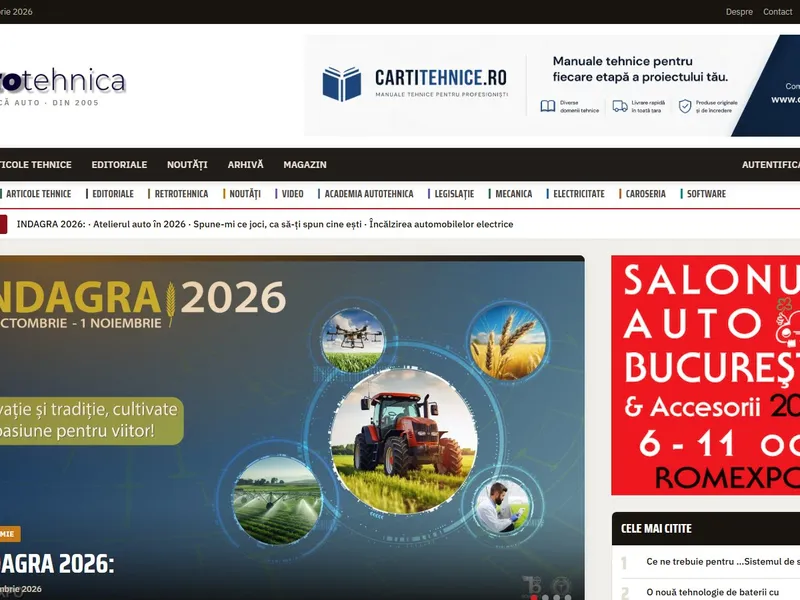Select MECANICA category

513,194
